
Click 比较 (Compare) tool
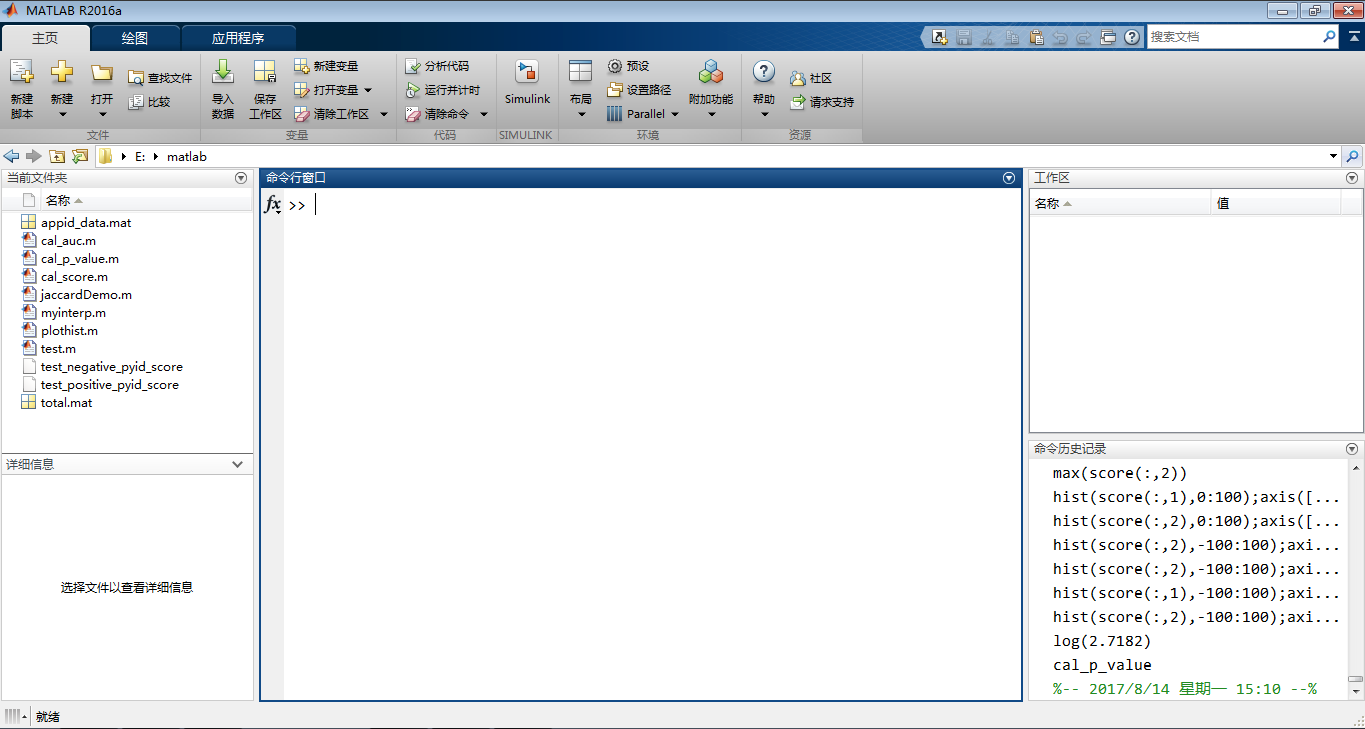[149, 102]
